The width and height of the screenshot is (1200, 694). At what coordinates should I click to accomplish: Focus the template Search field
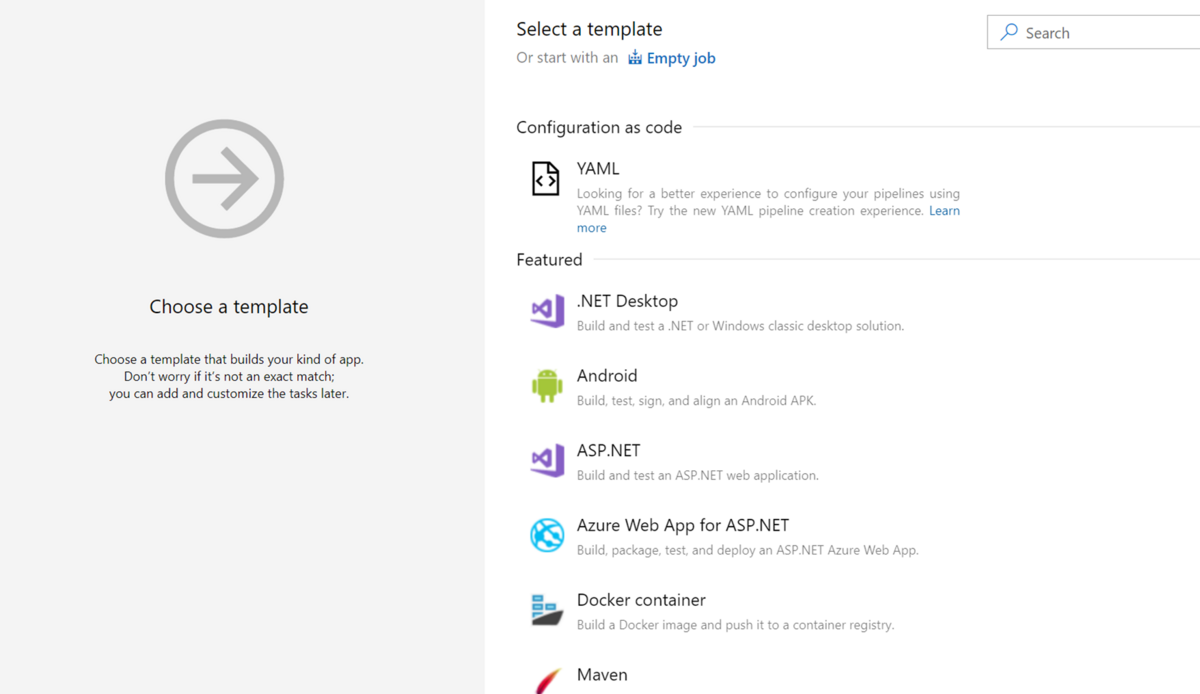point(1094,32)
